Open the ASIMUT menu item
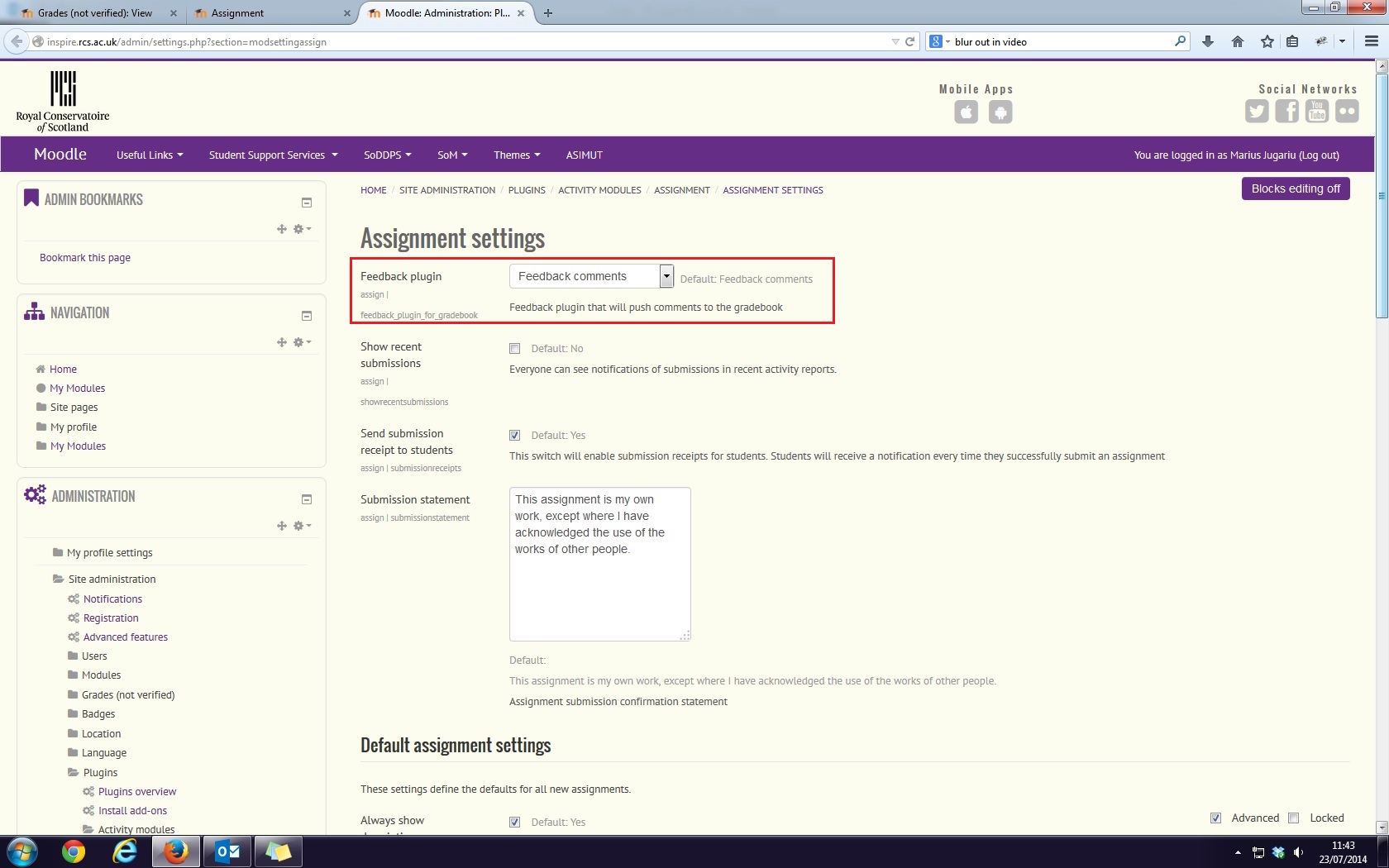 pos(584,155)
